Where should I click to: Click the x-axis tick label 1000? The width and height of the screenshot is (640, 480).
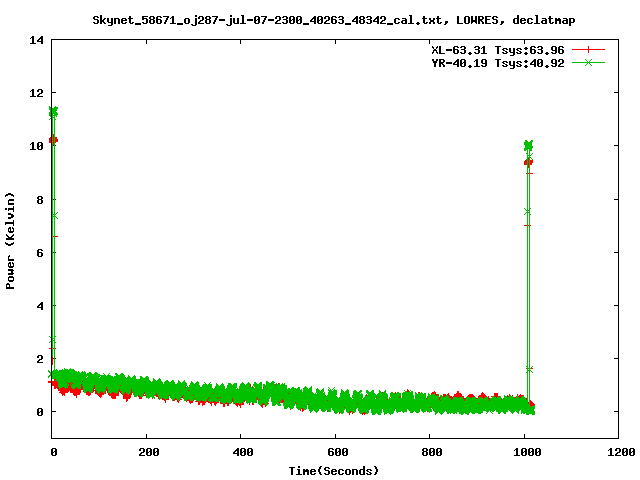[x=527, y=452]
